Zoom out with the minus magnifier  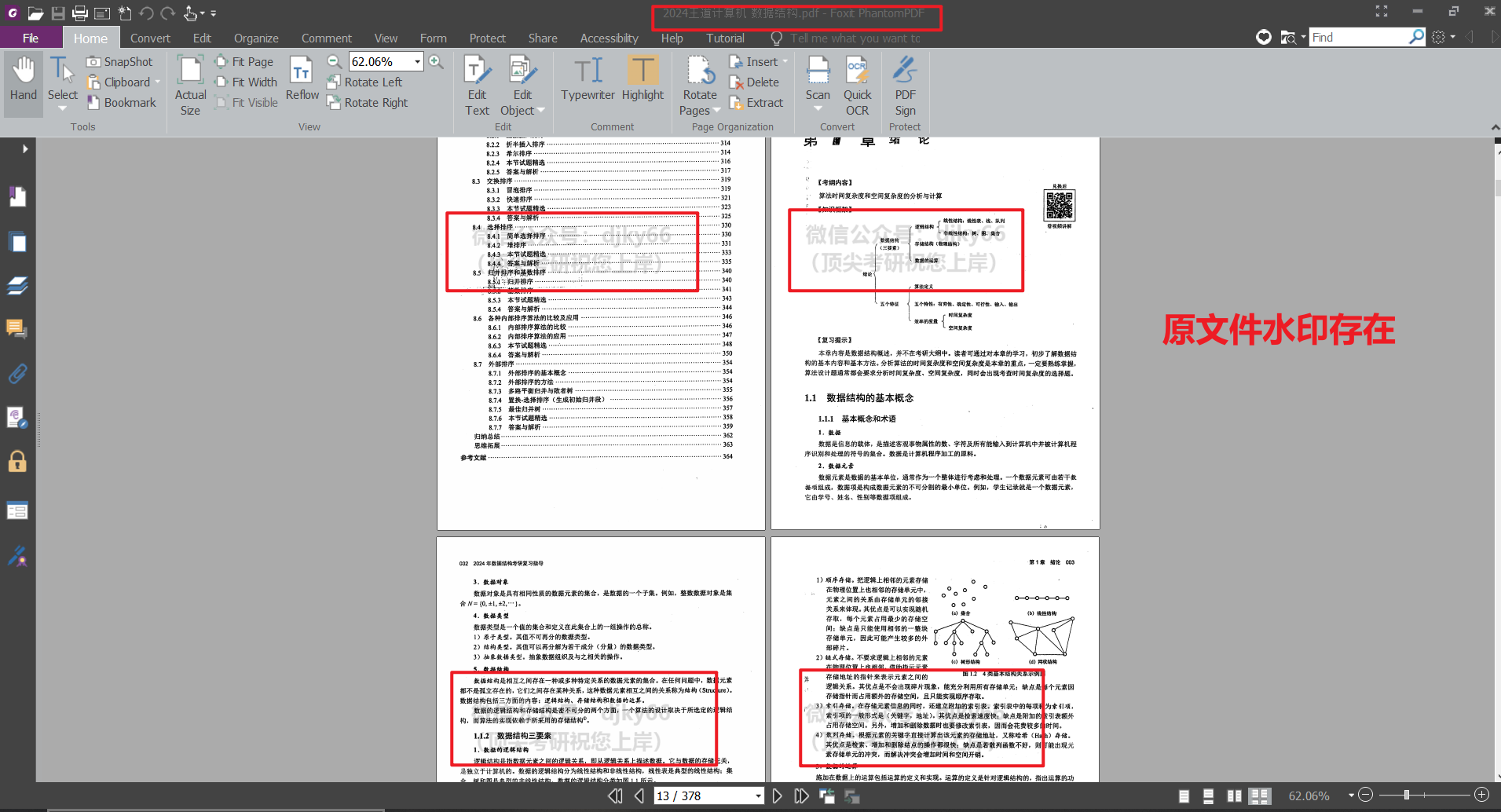[x=335, y=61]
